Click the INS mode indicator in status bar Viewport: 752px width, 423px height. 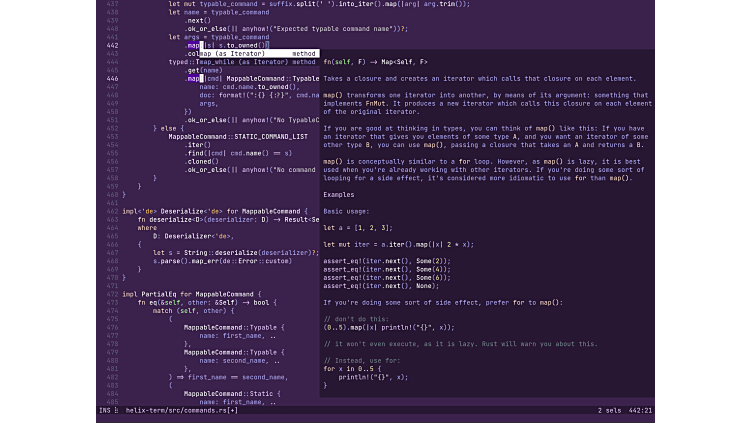click(104, 410)
